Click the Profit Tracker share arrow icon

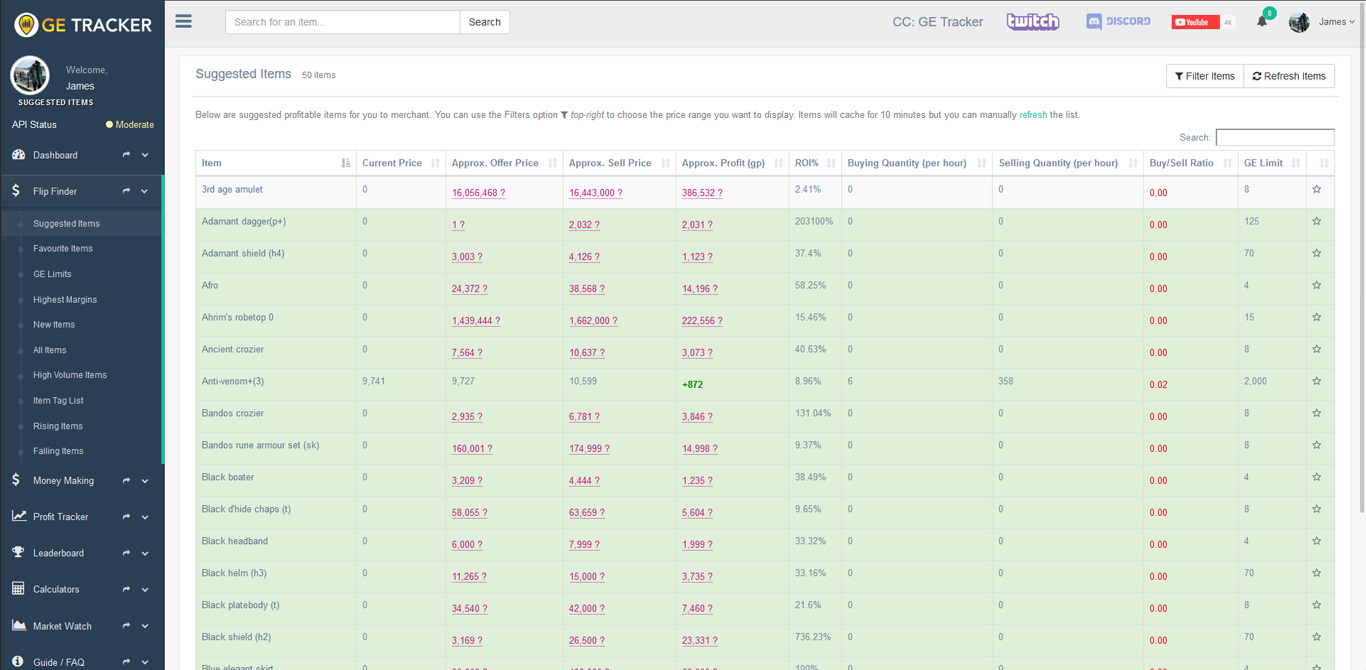[x=126, y=517]
